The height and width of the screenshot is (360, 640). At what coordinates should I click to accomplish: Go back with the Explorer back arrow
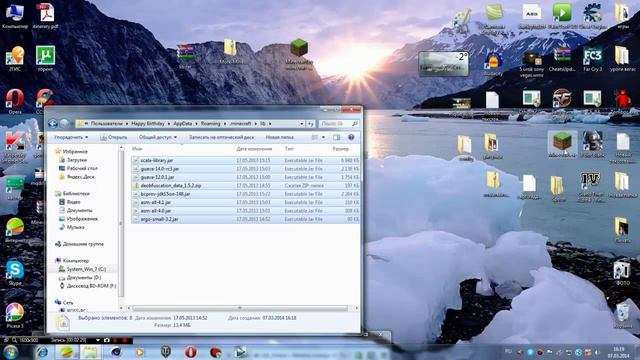point(53,123)
